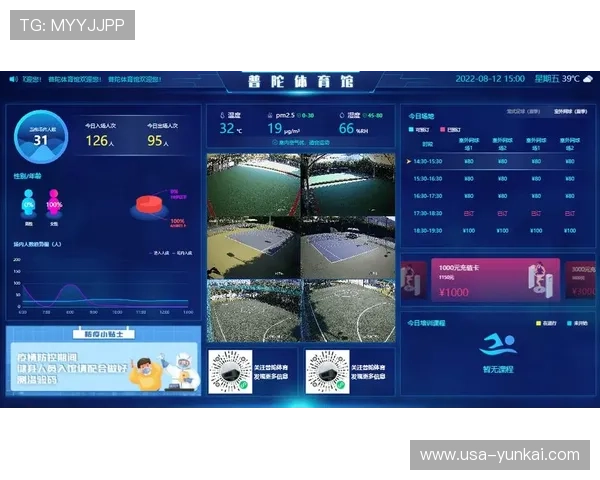Open the middle-left tennis court camera feed

[254, 247]
